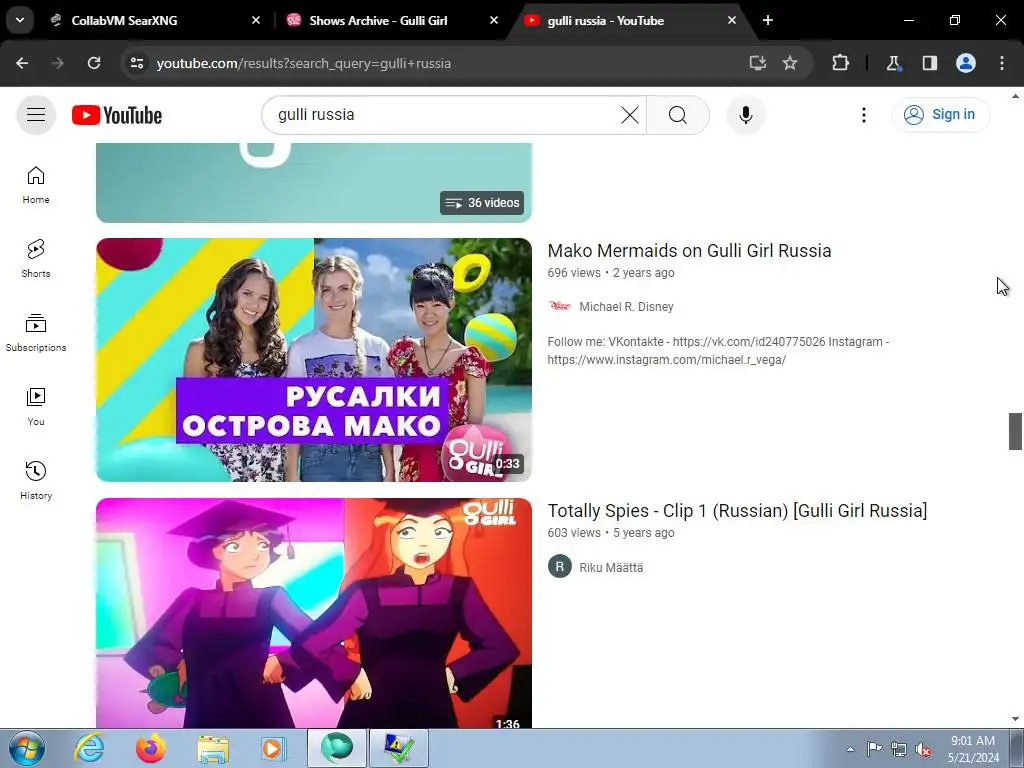Show hidden tray icons arrow
This screenshot has height=768, width=1024.
850,749
